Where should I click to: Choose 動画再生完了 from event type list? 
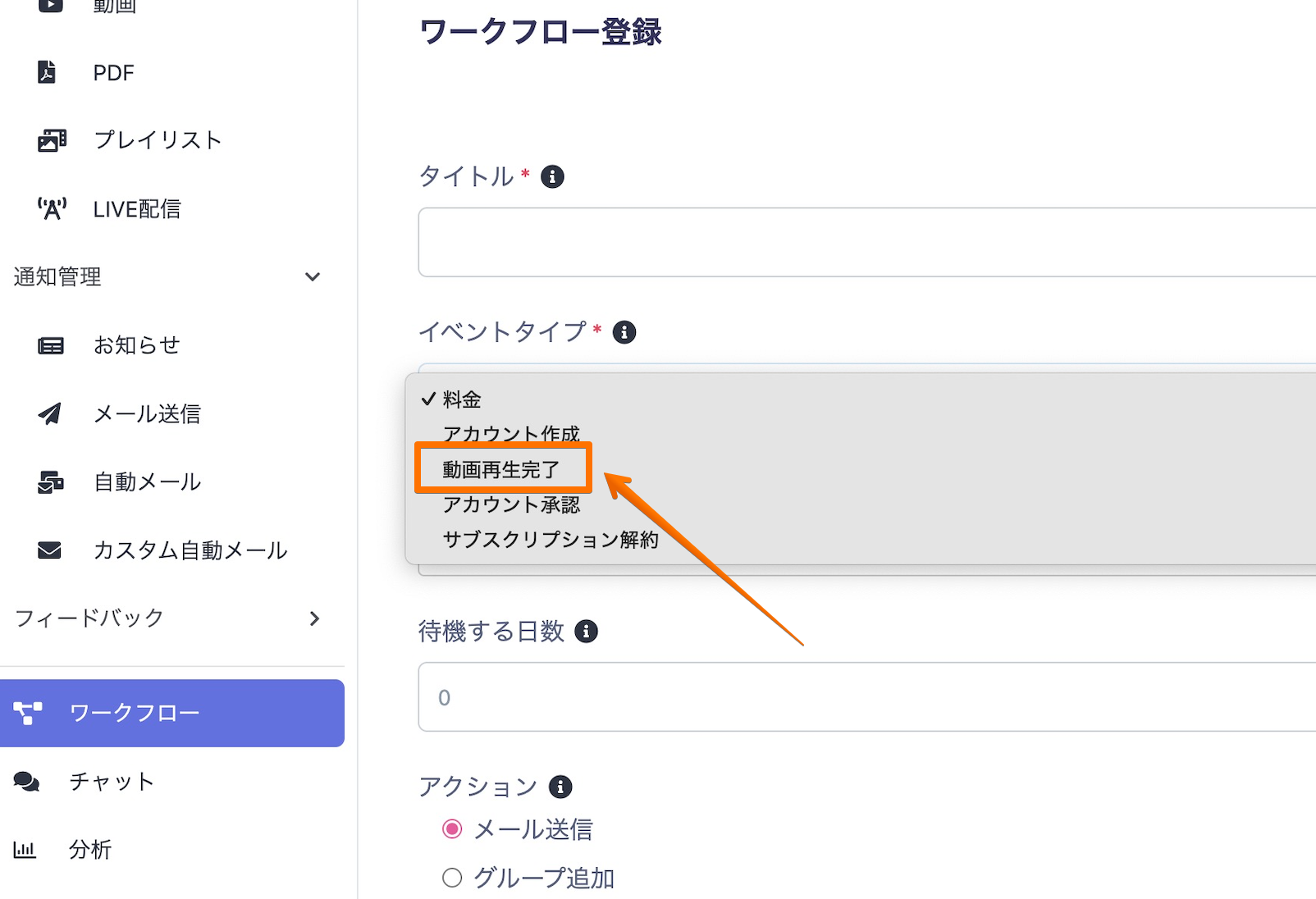click(501, 470)
